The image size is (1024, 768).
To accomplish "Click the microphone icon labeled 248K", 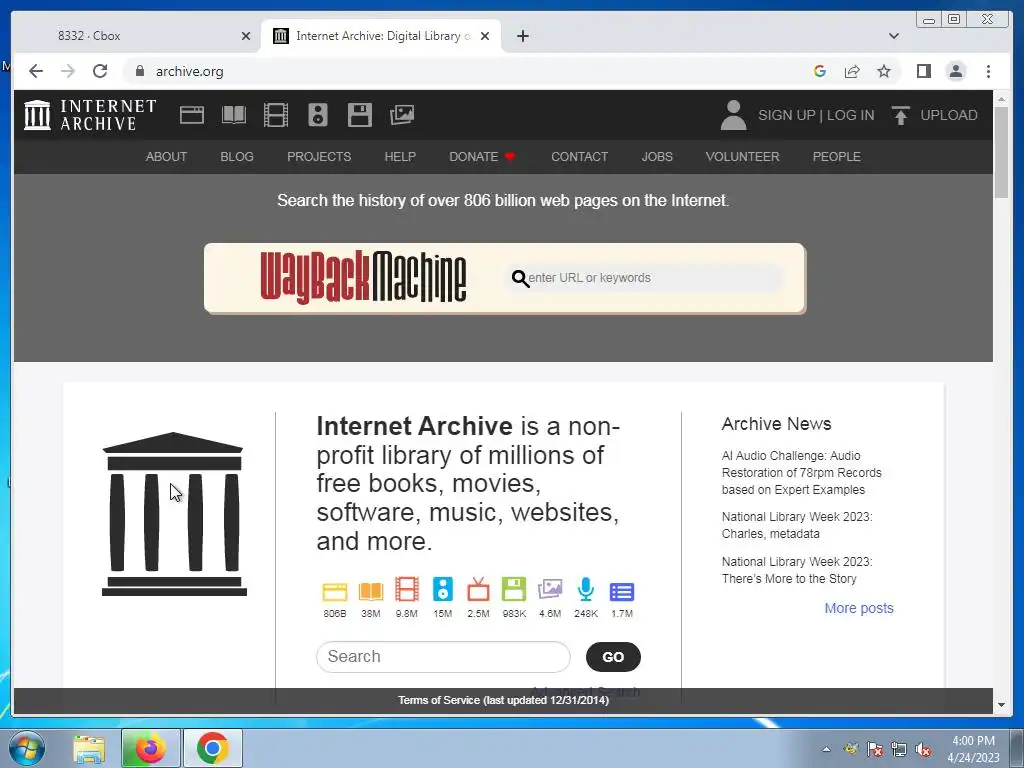I will (586, 589).
